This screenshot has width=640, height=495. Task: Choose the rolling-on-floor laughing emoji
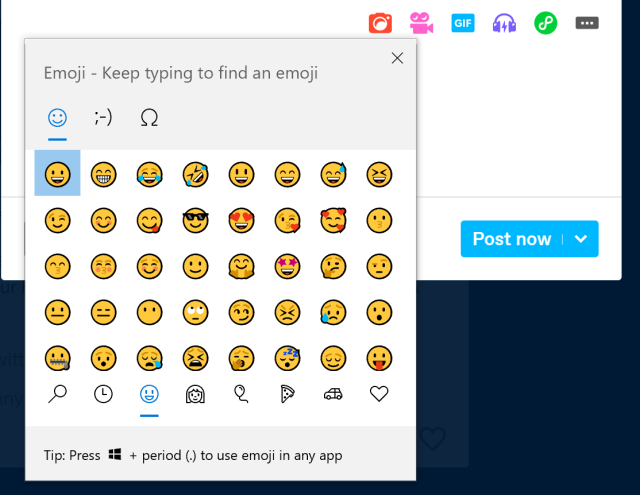(x=195, y=173)
